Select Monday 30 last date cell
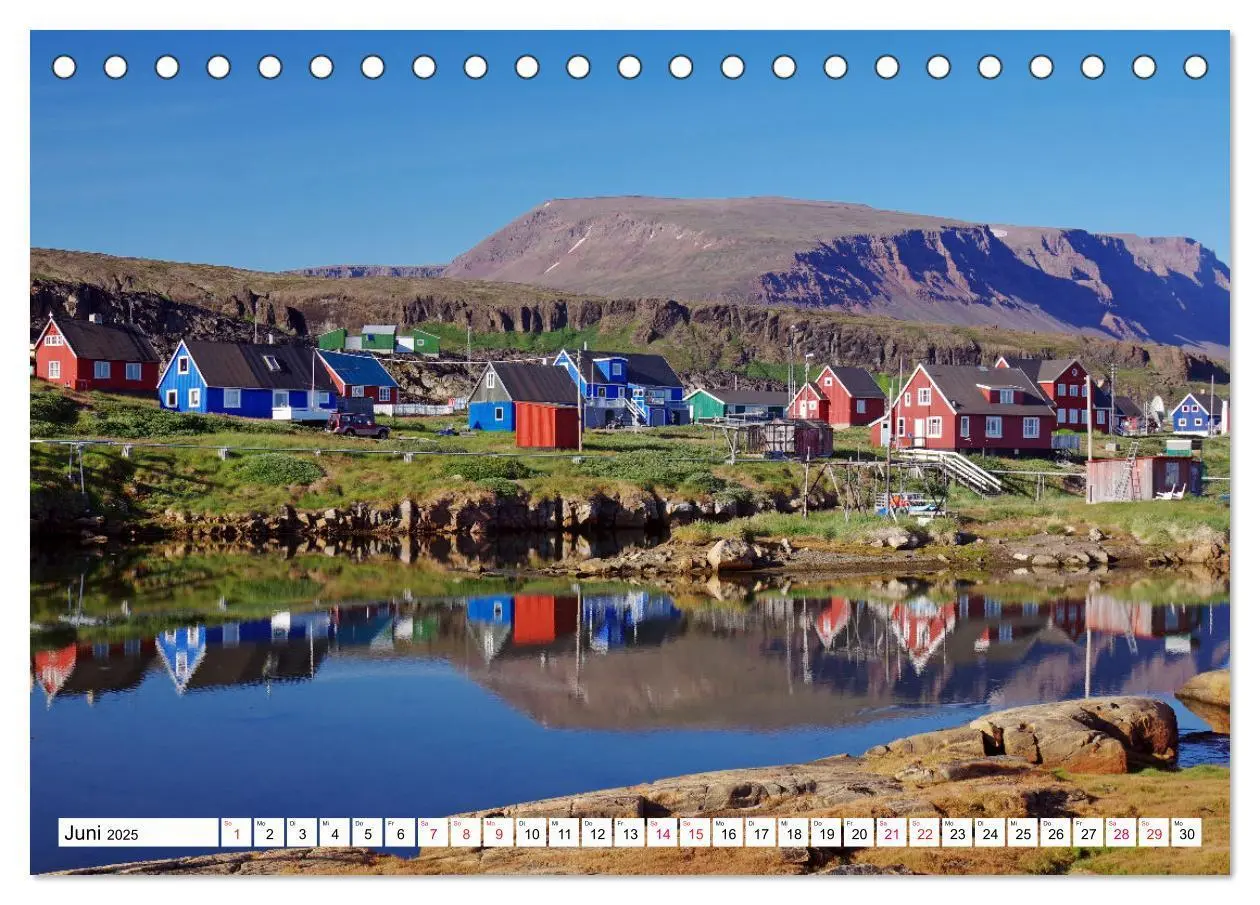The image size is (1260, 905). point(1187,833)
